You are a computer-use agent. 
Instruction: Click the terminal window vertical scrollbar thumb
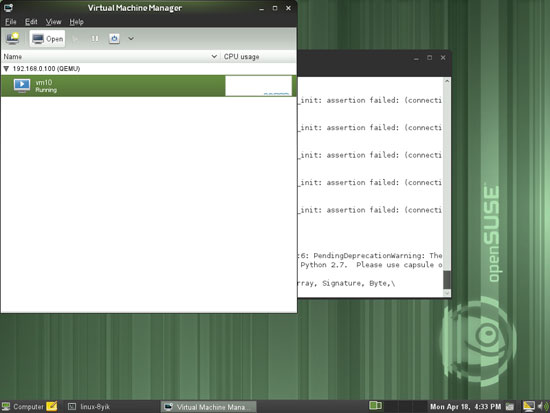tap(447, 280)
